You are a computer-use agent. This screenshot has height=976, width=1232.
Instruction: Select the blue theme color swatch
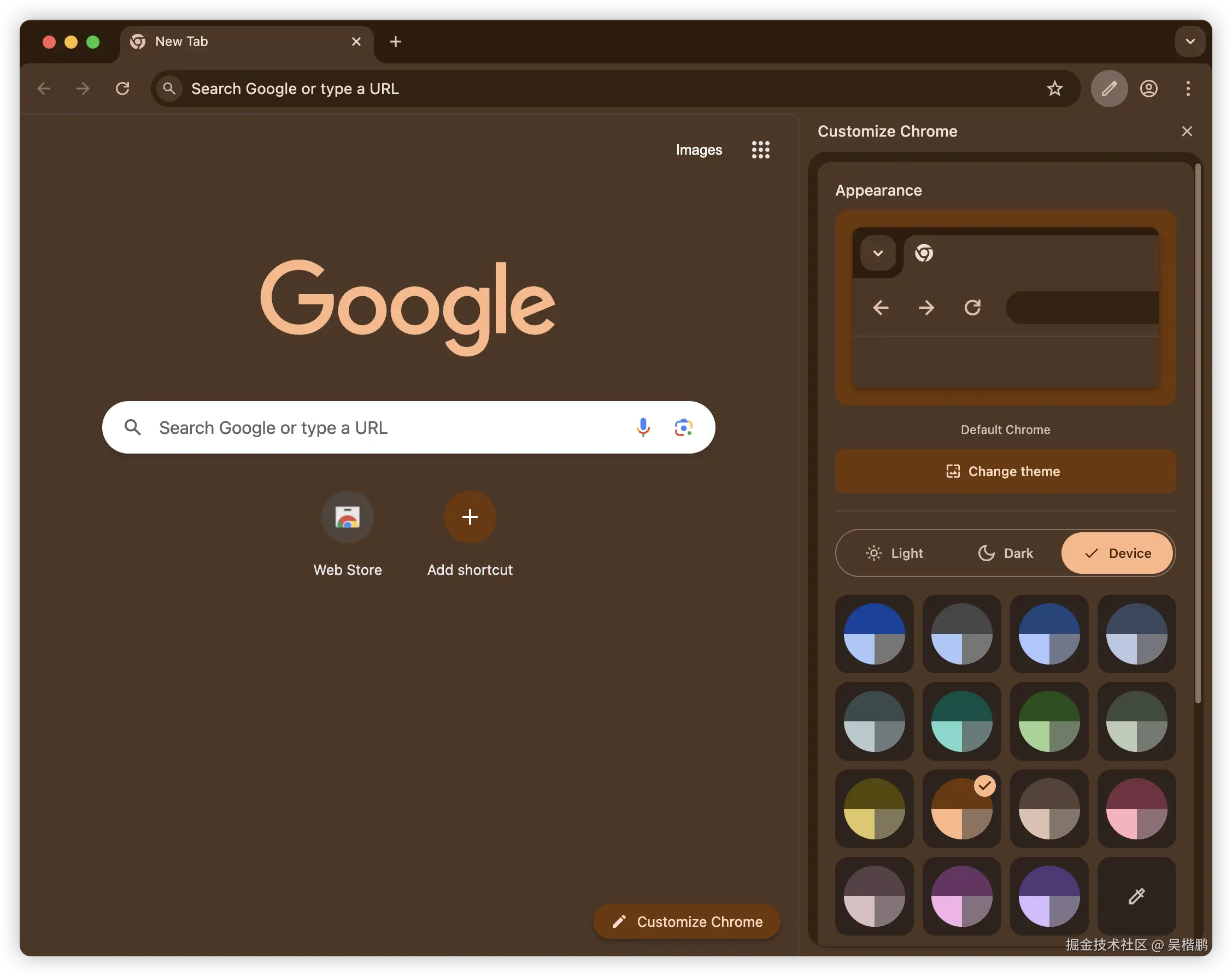point(873,634)
